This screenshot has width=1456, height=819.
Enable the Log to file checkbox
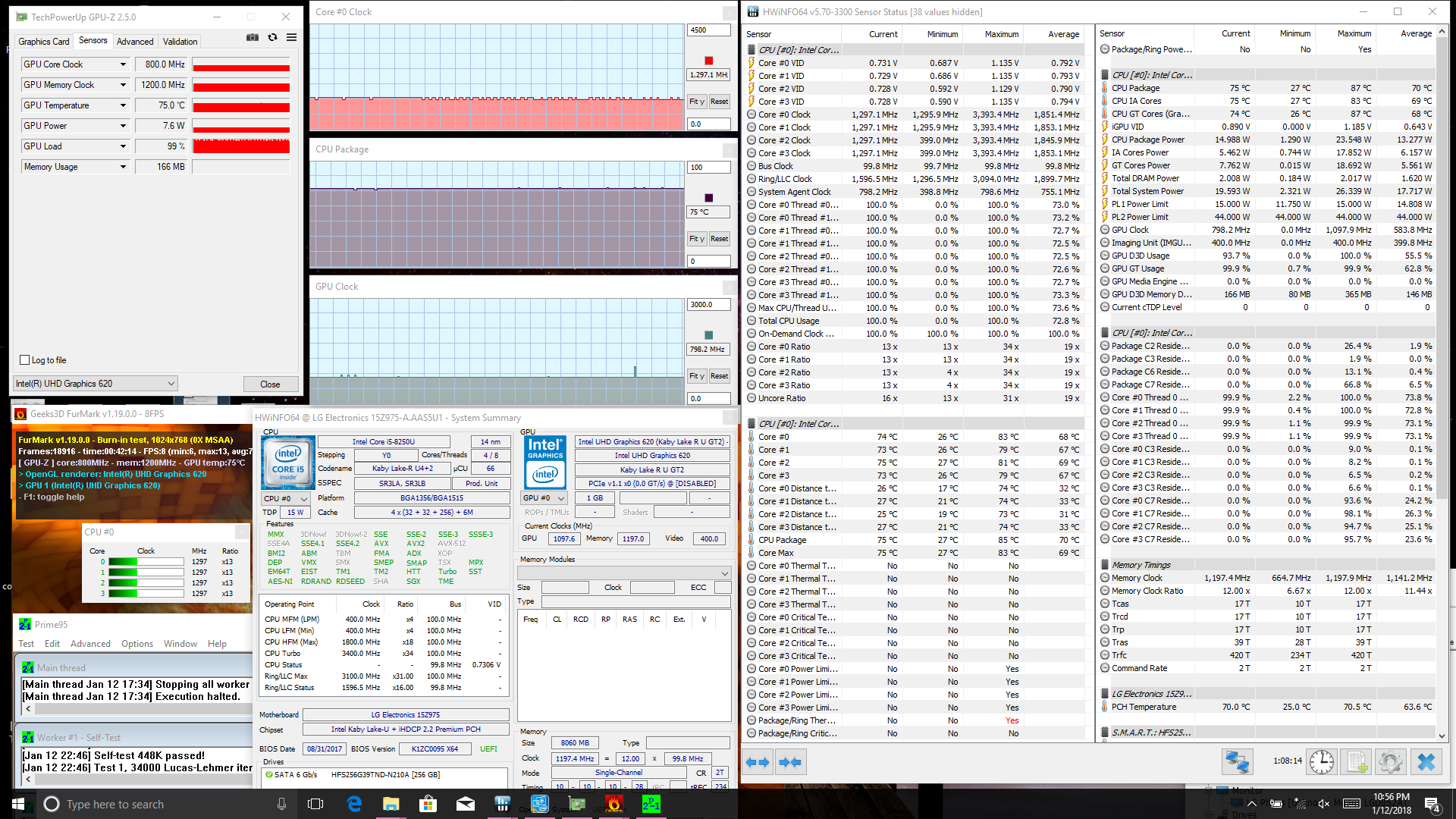25,360
